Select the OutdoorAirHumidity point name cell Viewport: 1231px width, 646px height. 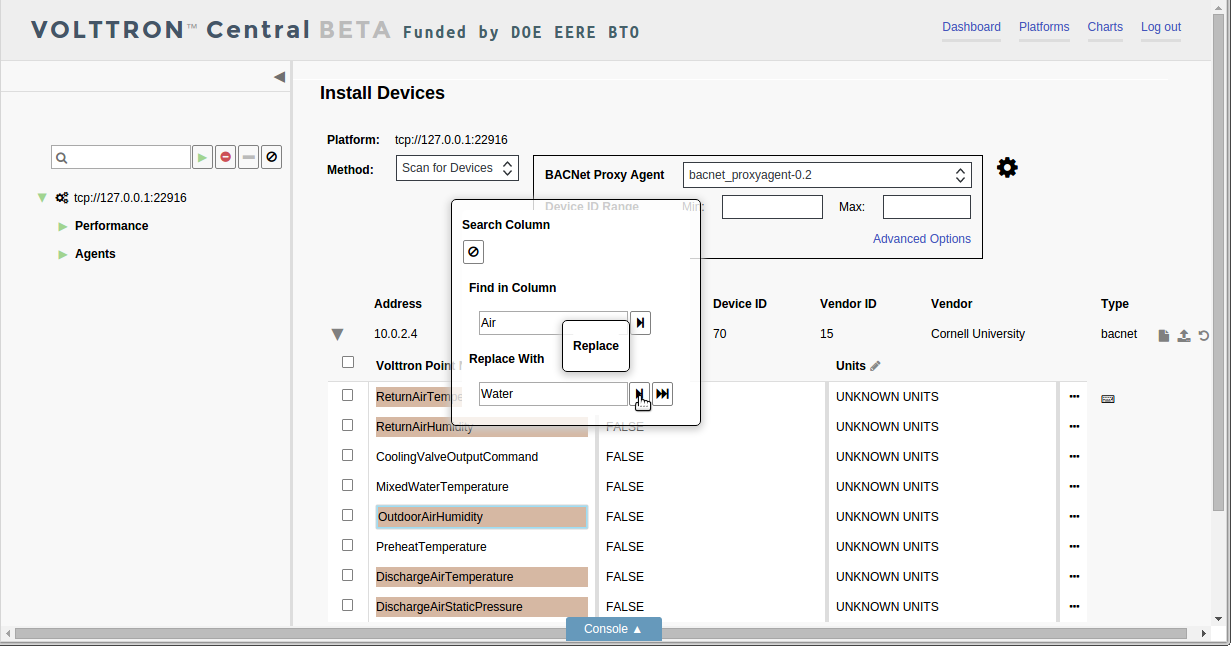pos(482,517)
